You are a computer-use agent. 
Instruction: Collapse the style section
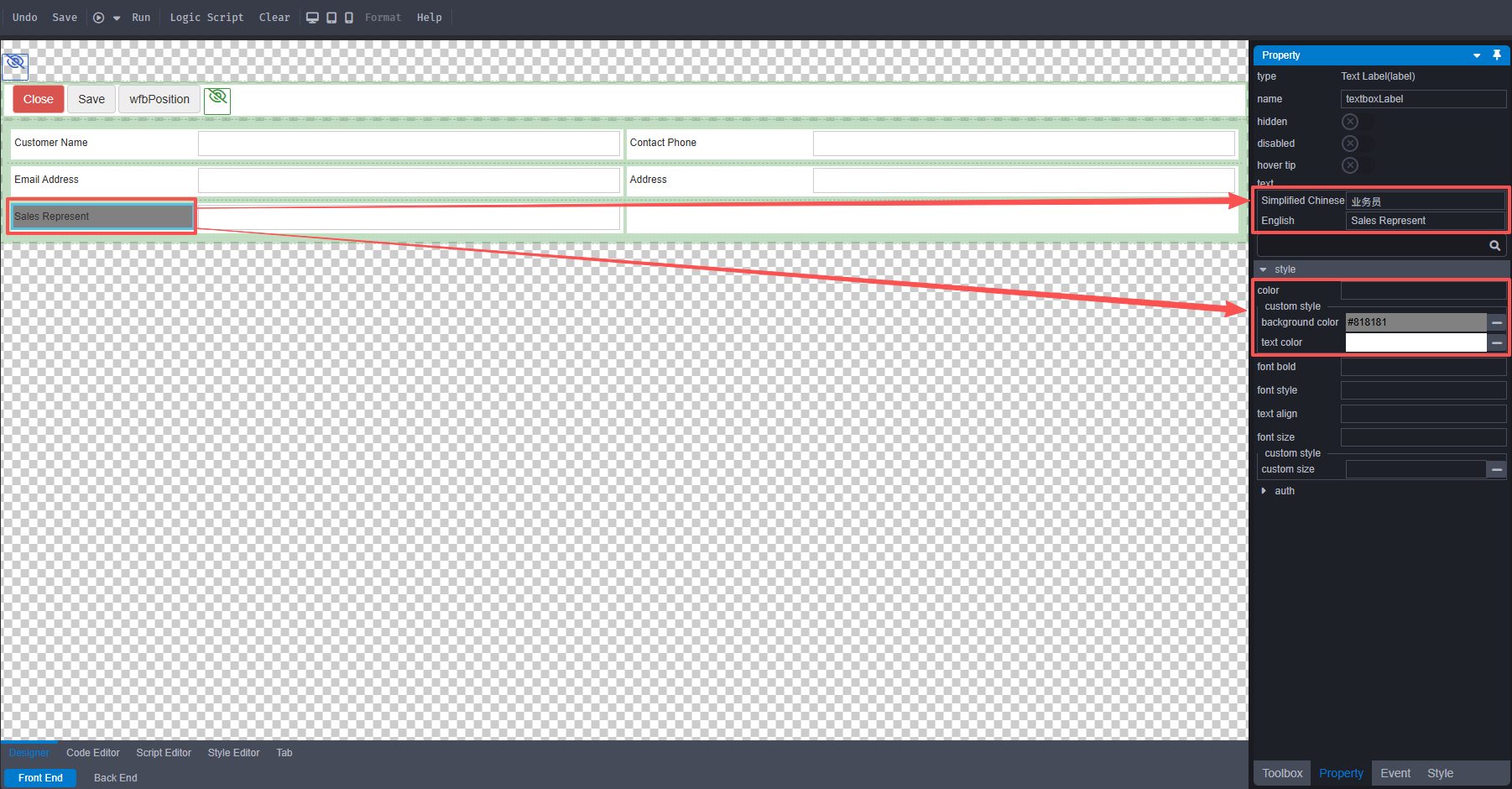pyautogui.click(x=1264, y=269)
